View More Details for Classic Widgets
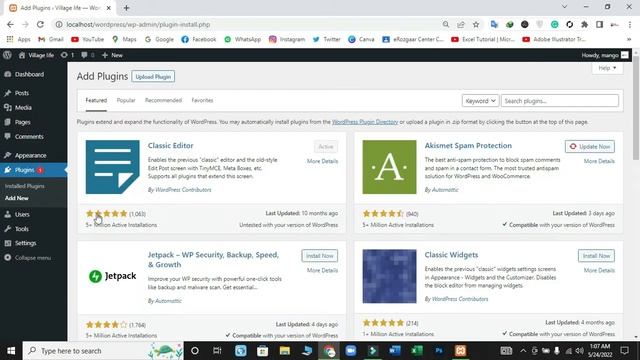The image size is (640, 360). 599,271
